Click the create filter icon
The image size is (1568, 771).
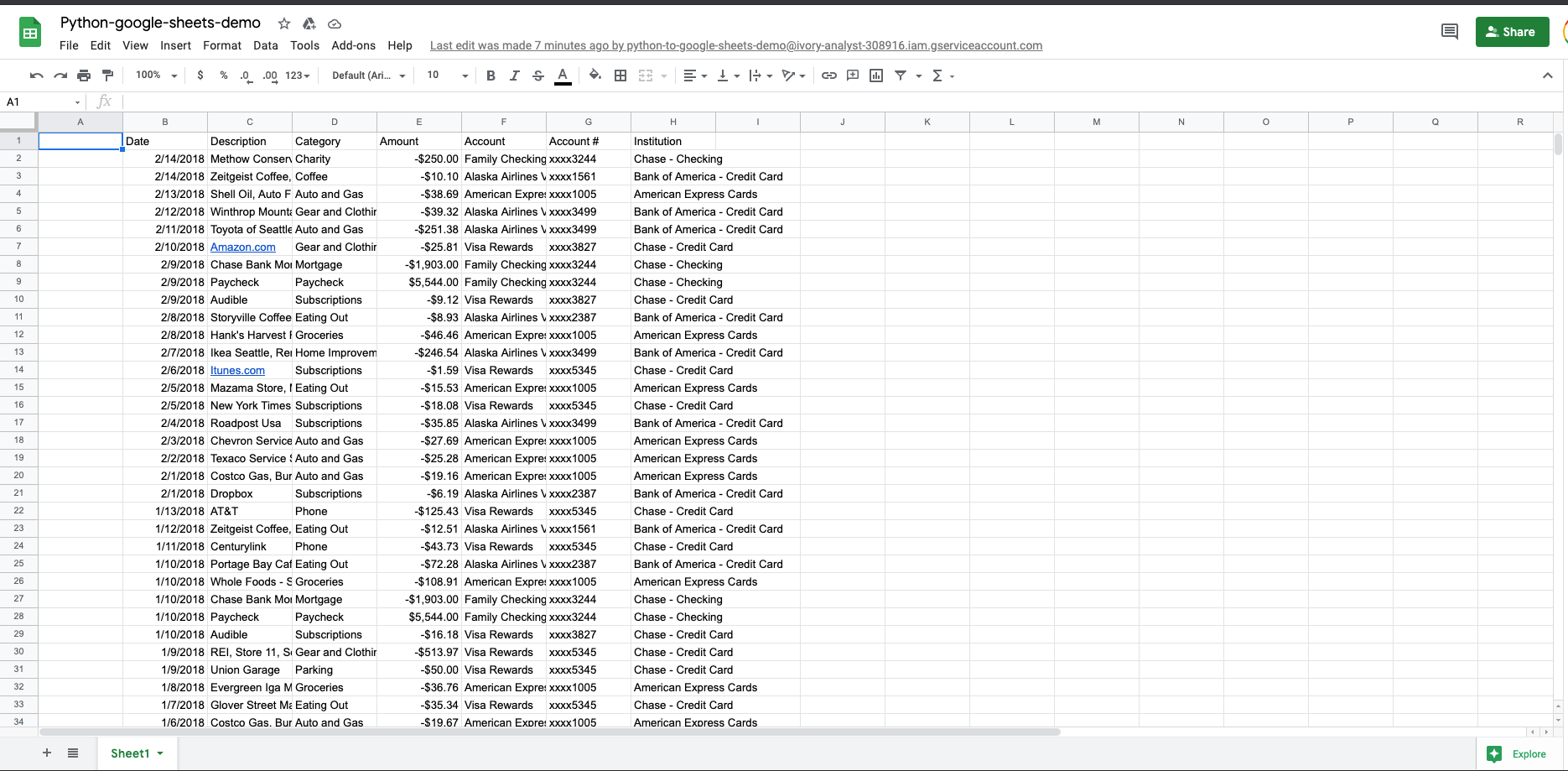click(x=901, y=76)
